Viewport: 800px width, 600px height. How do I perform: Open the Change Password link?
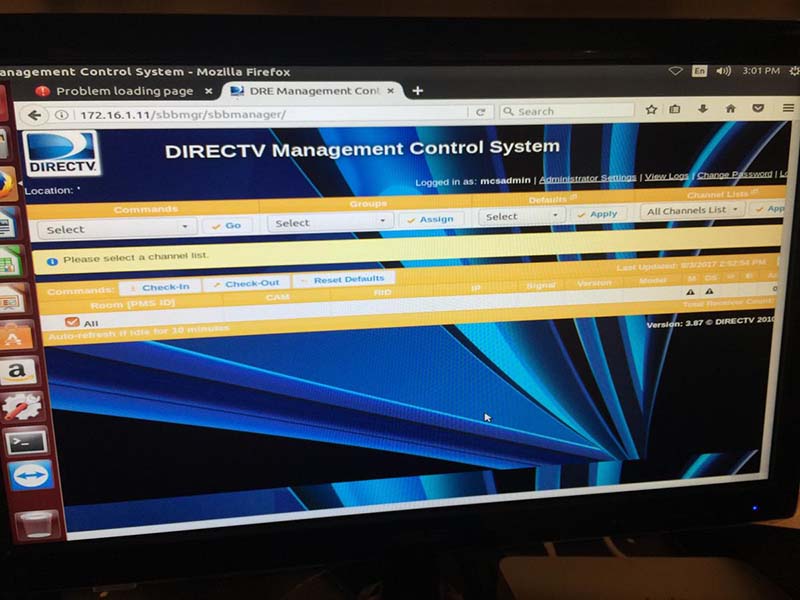point(734,174)
